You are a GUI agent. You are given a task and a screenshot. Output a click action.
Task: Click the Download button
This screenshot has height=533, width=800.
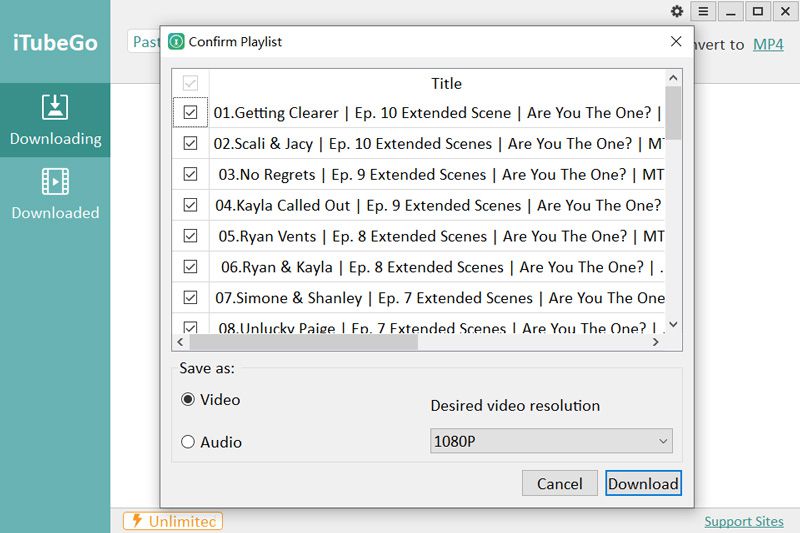click(x=643, y=483)
